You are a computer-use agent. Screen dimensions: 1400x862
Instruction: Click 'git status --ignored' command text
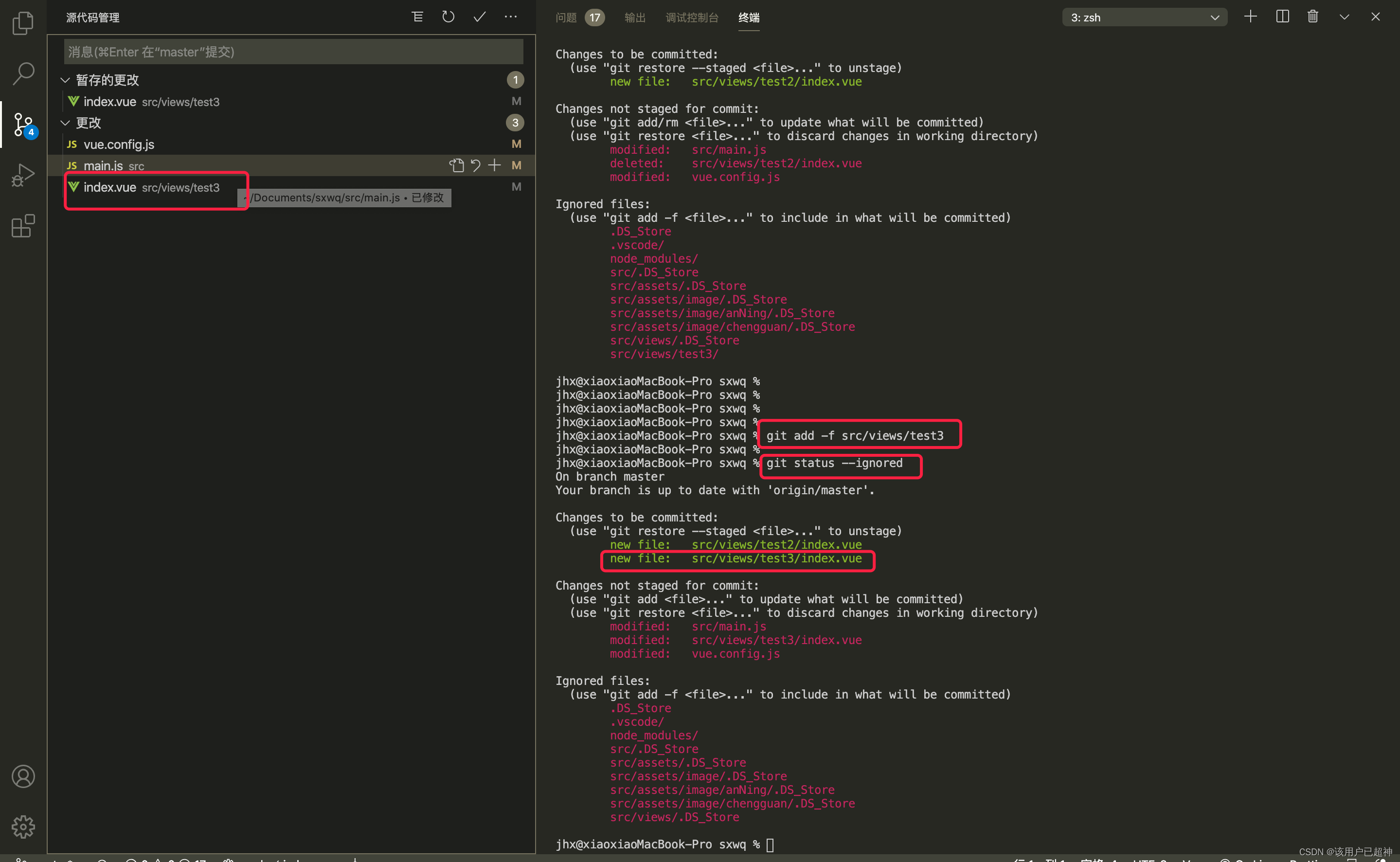[x=835, y=463]
